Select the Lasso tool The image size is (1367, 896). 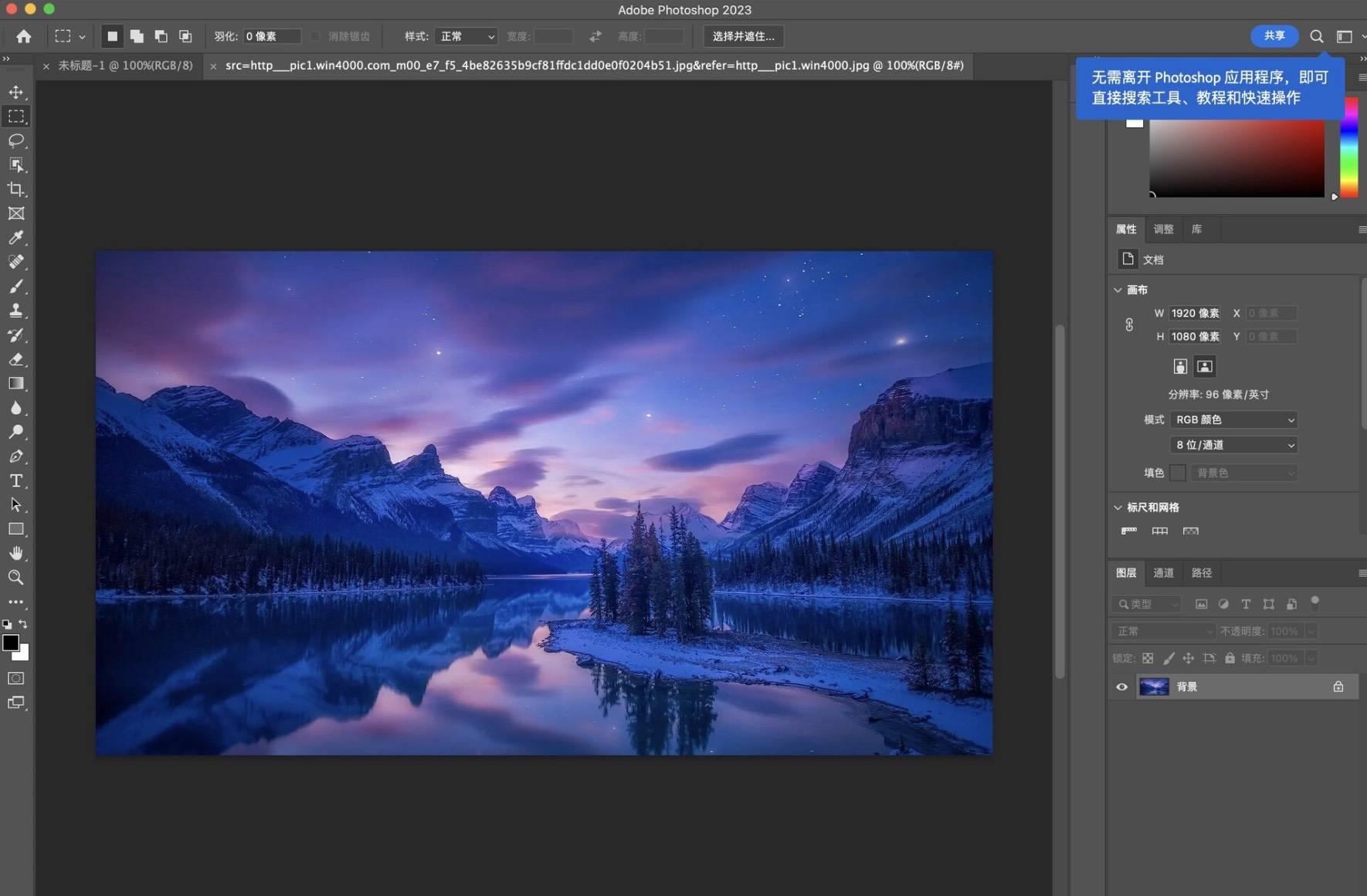pyautogui.click(x=15, y=141)
